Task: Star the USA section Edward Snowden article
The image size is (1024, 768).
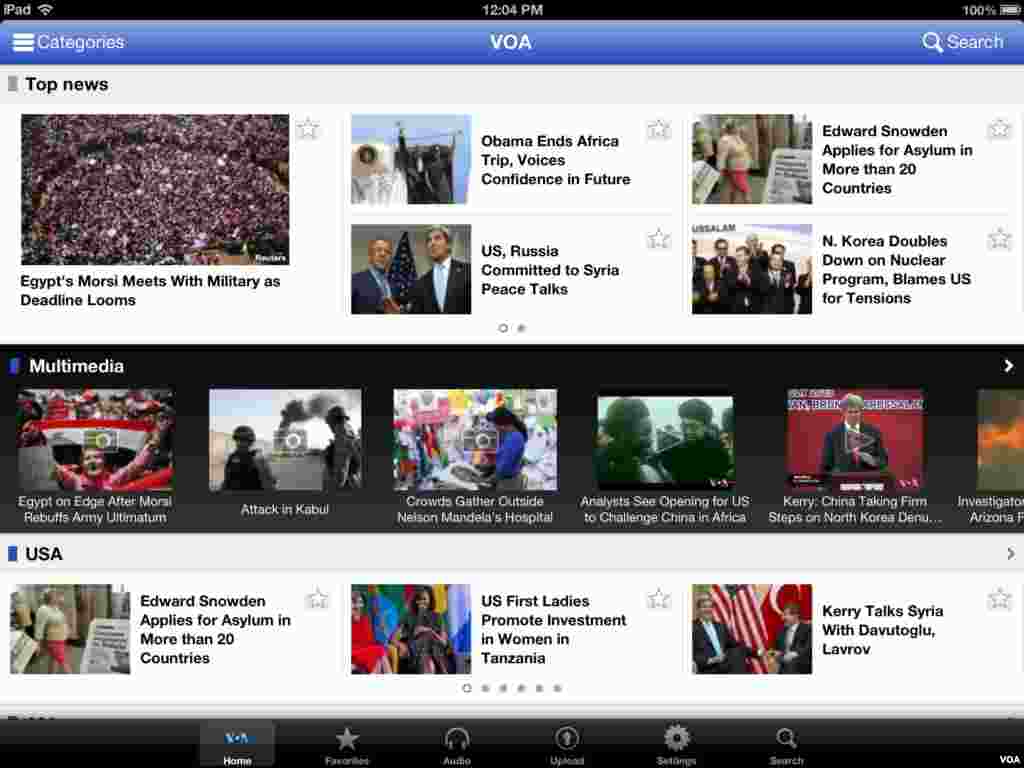Action: pyautogui.click(x=317, y=598)
